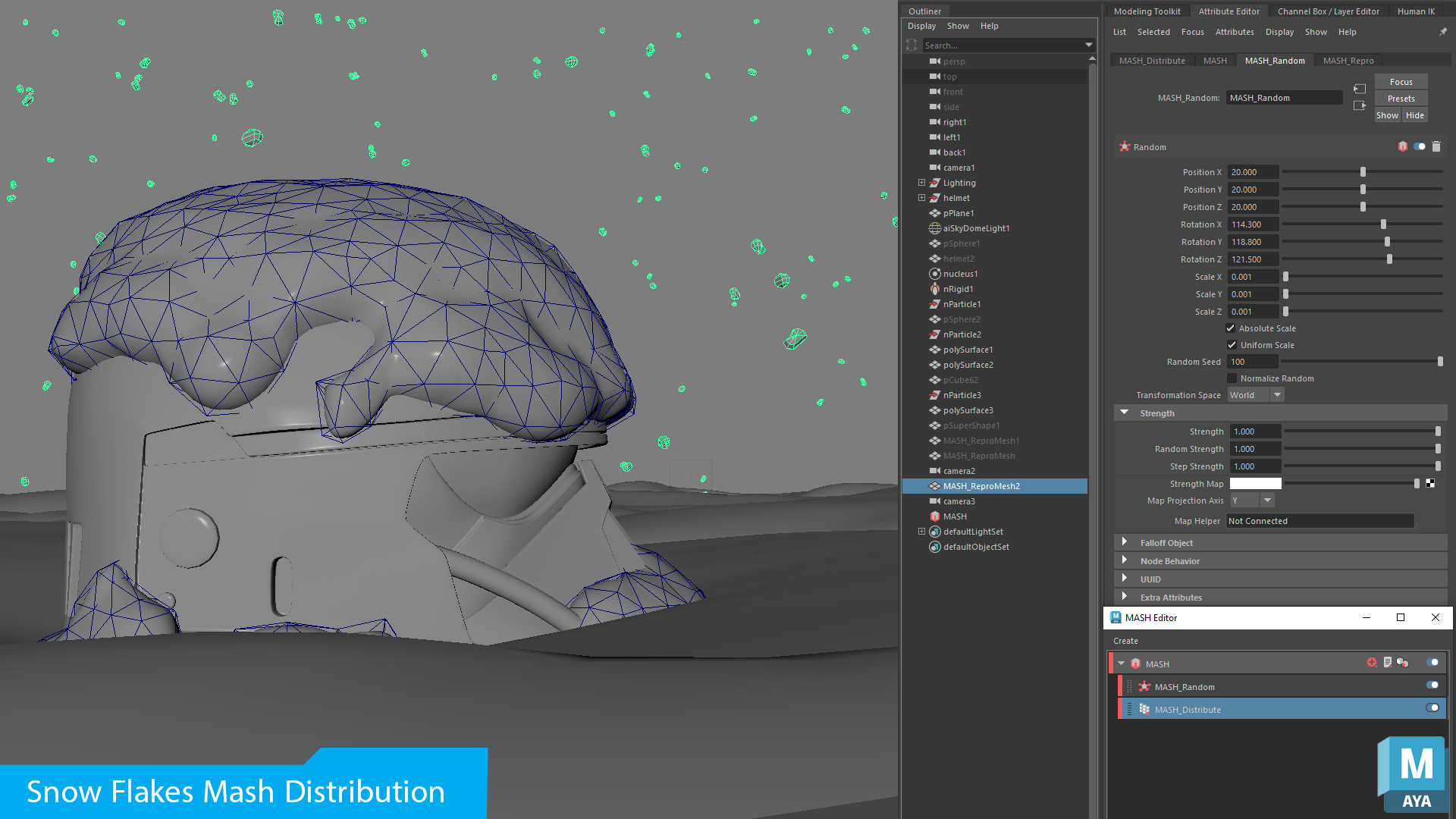
Task: Click the Focus button
Action: [1401, 82]
